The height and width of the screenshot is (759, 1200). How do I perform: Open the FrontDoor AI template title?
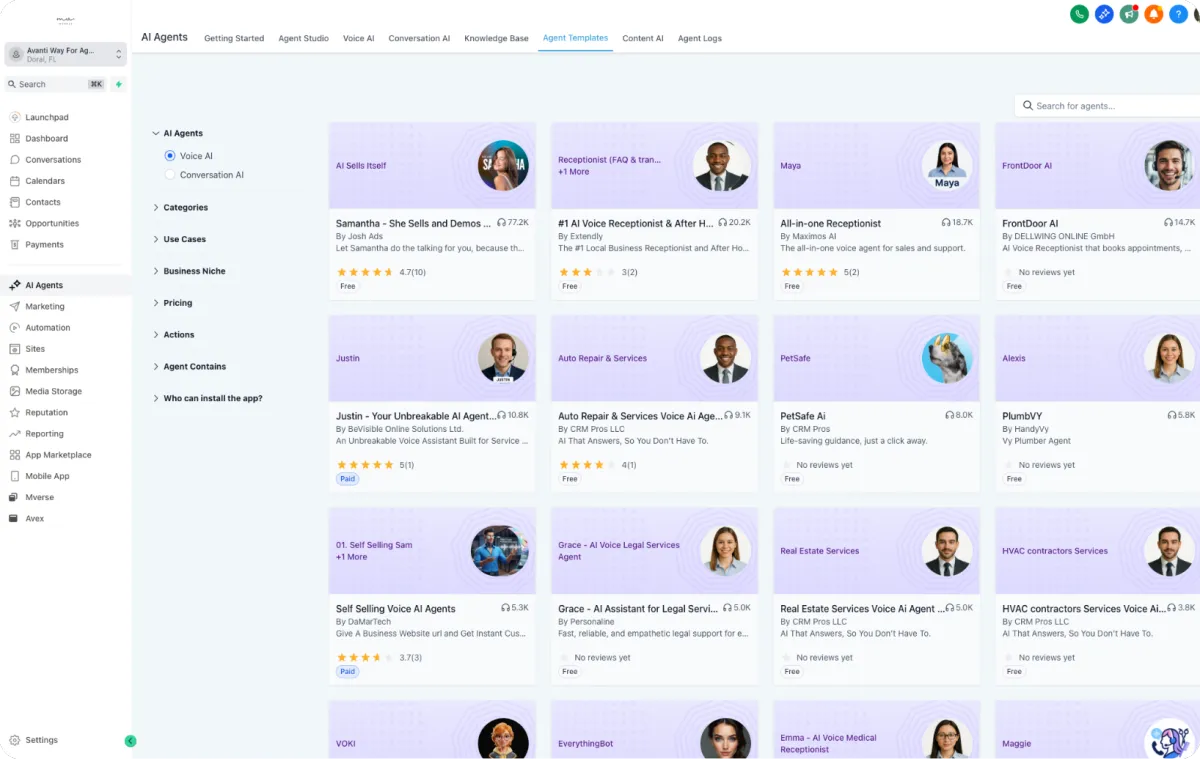tap(1030, 223)
